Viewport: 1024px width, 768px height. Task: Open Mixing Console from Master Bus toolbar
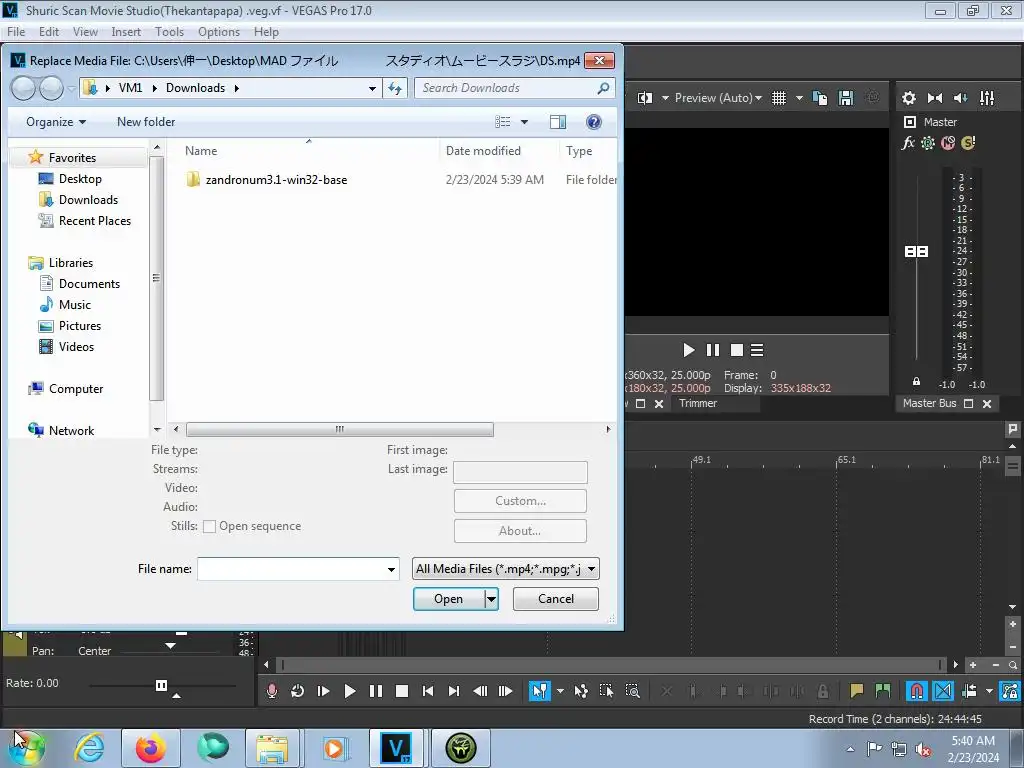click(x=987, y=98)
